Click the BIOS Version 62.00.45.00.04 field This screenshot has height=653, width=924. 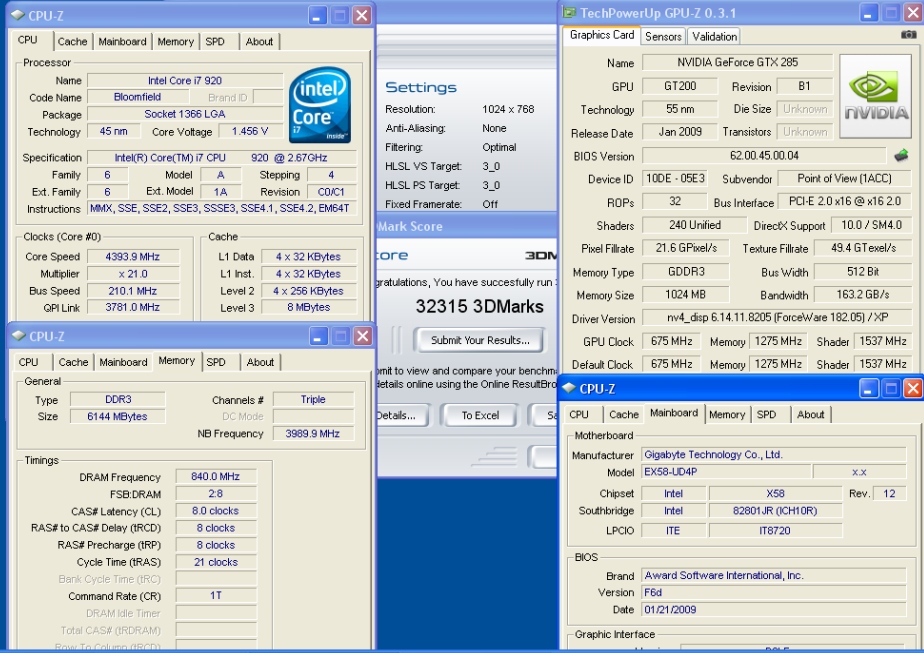click(764, 156)
